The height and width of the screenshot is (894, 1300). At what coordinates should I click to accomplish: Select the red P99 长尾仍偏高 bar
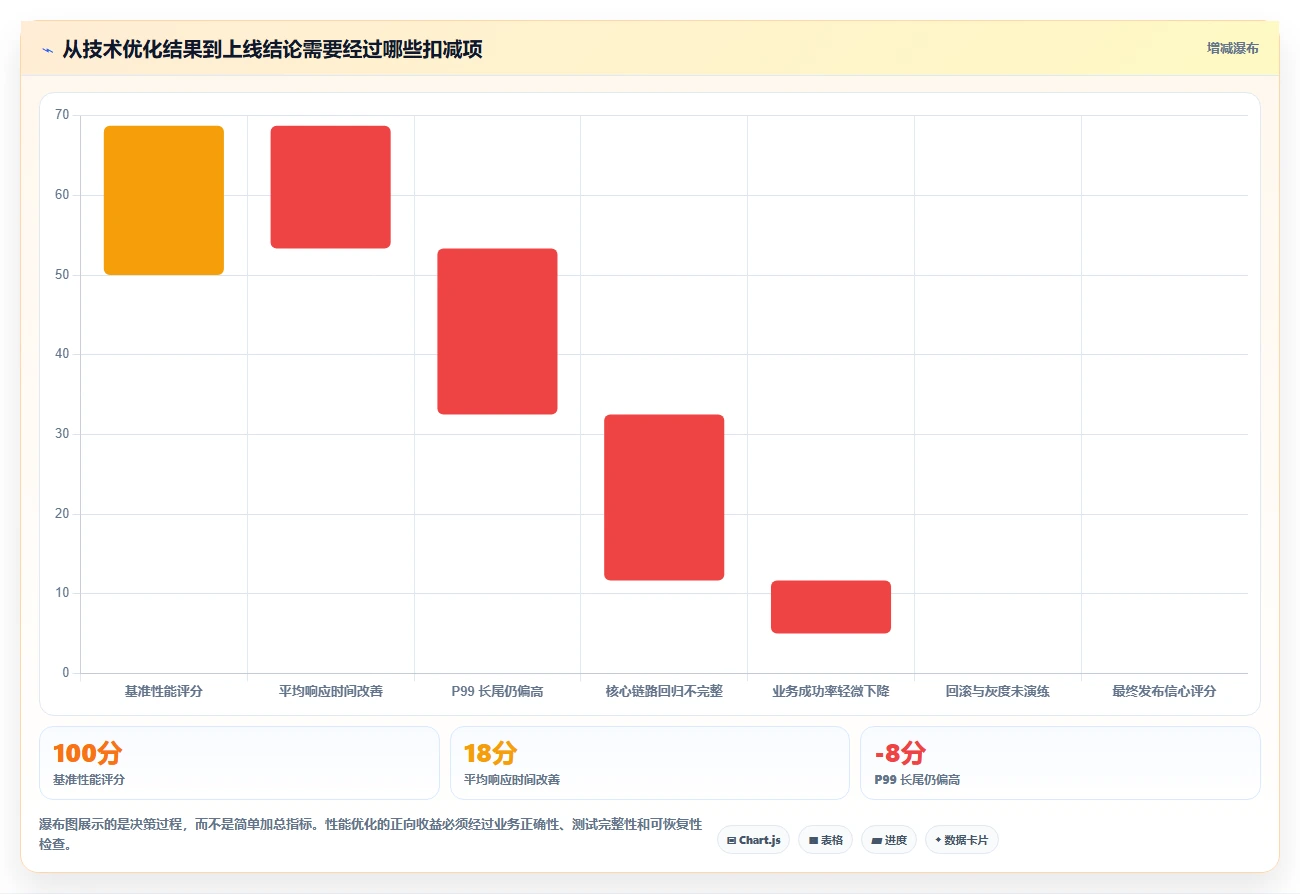click(497, 331)
